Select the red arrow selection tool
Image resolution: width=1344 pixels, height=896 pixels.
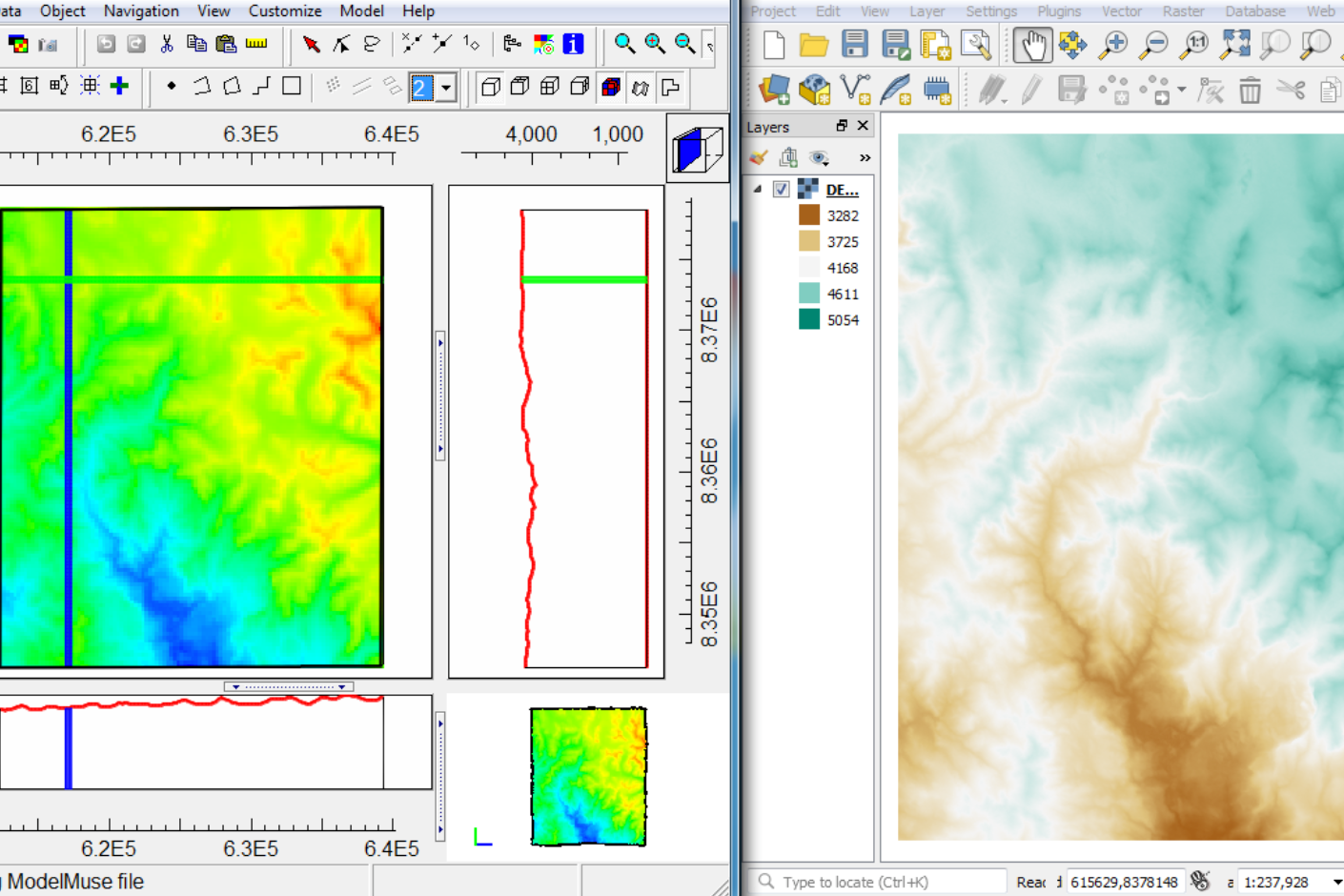(x=311, y=44)
